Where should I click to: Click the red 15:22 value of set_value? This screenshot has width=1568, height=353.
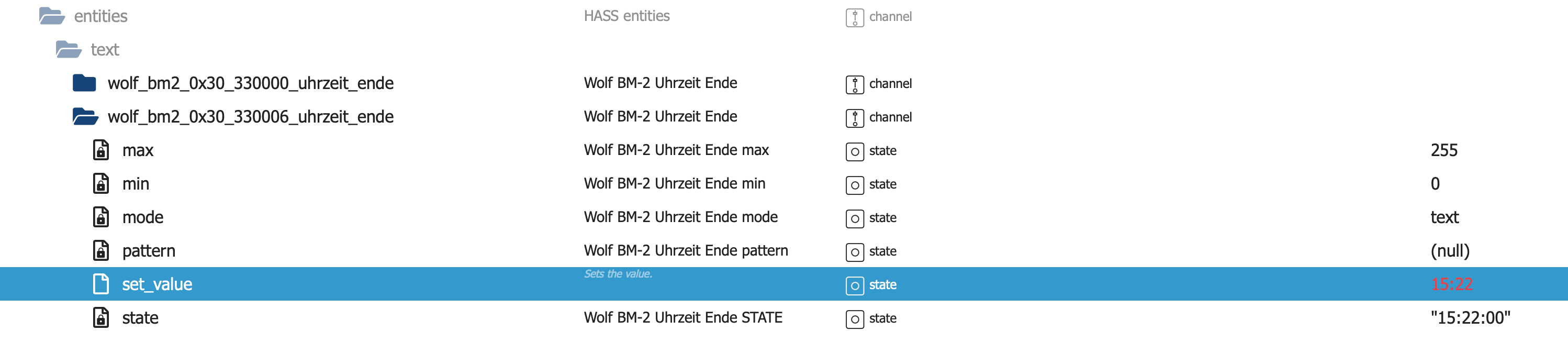[1451, 284]
